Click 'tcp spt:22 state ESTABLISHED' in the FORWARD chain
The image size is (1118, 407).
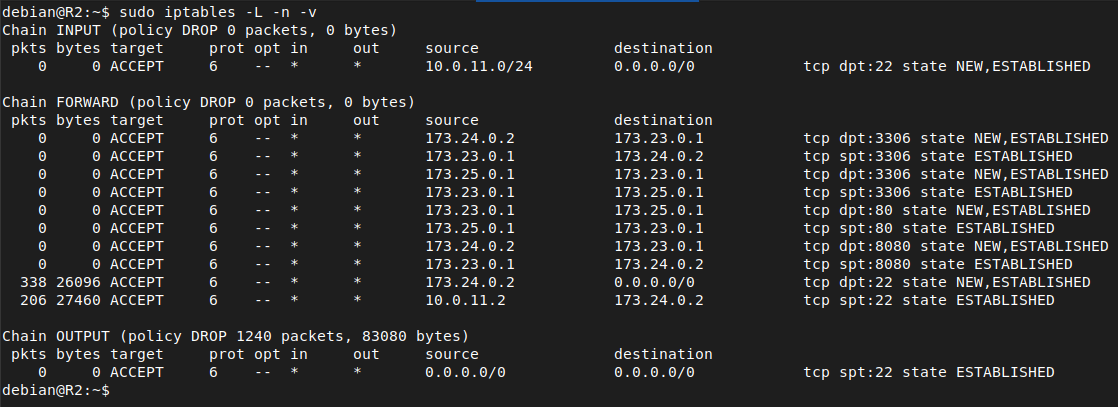[929, 300]
